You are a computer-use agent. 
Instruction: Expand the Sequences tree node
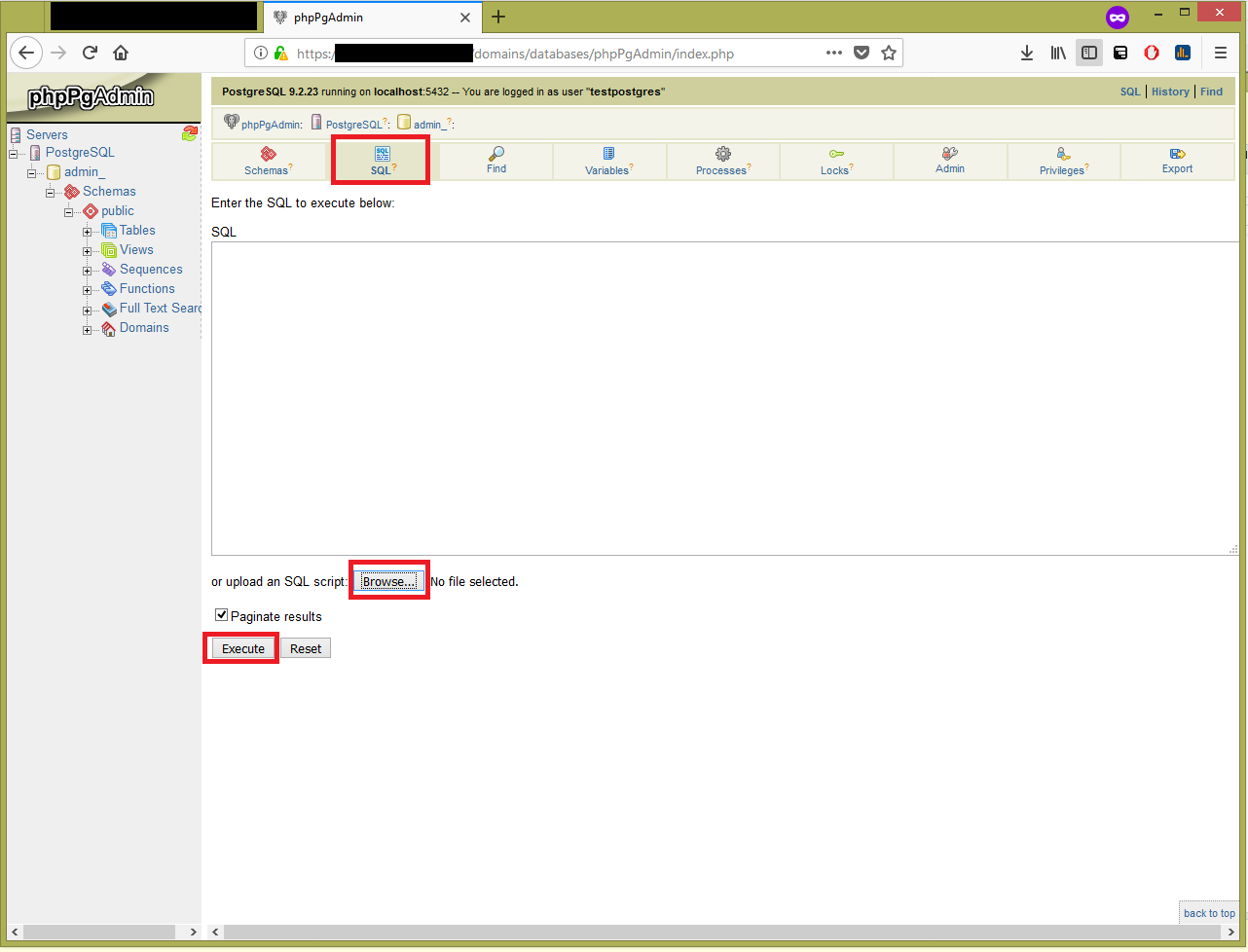[x=88, y=271]
